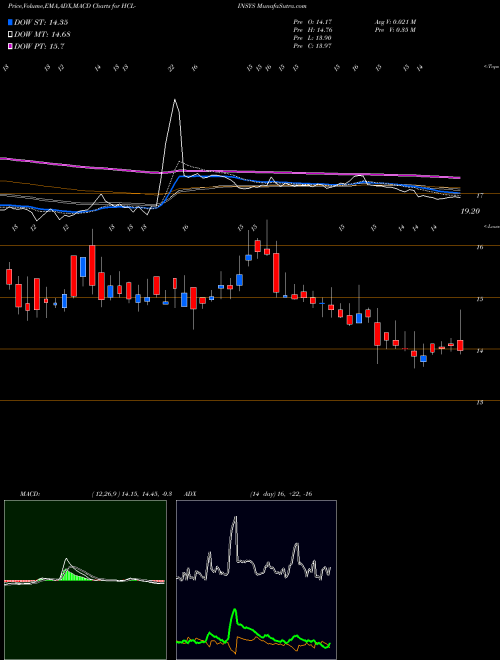The width and height of the screenshot is (500, 660).
Task: Click the 'Pre L: 13.90' value
Action: (x=313, y=38)
